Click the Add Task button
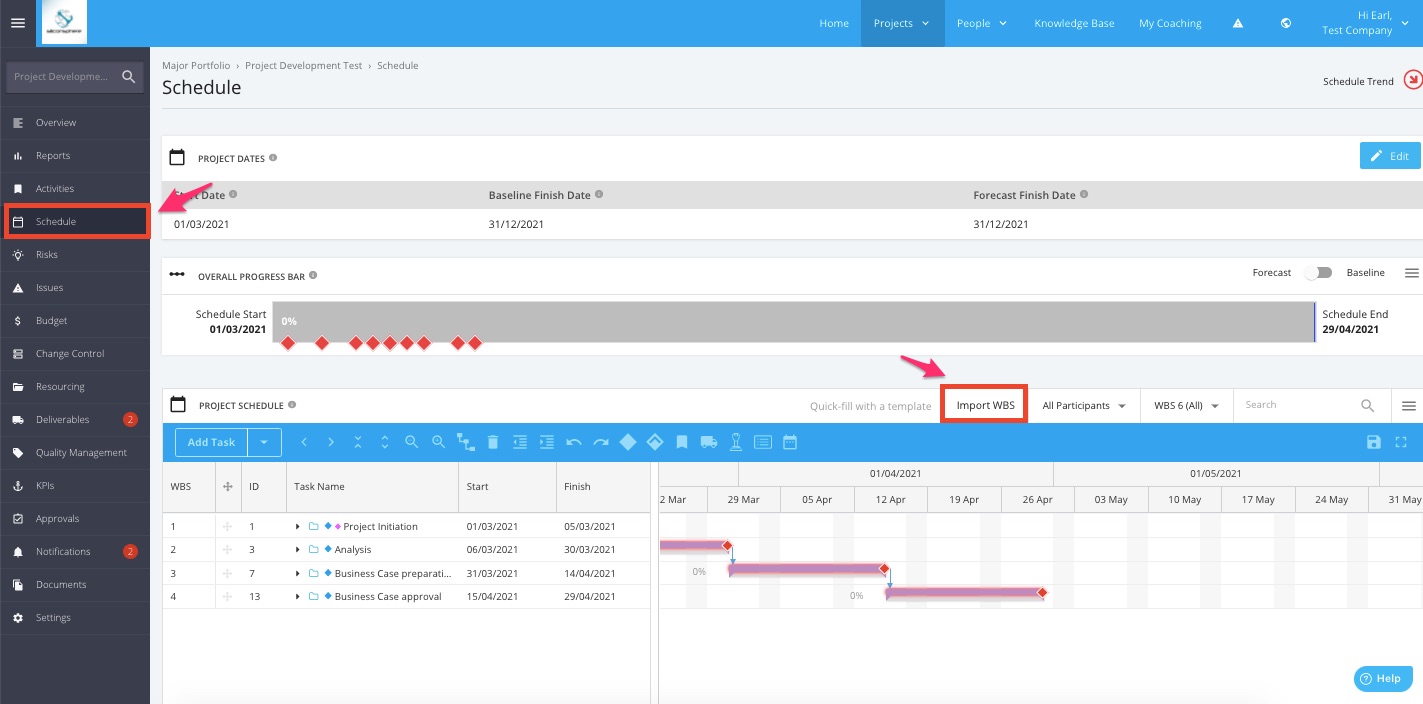 click(212, 442)
